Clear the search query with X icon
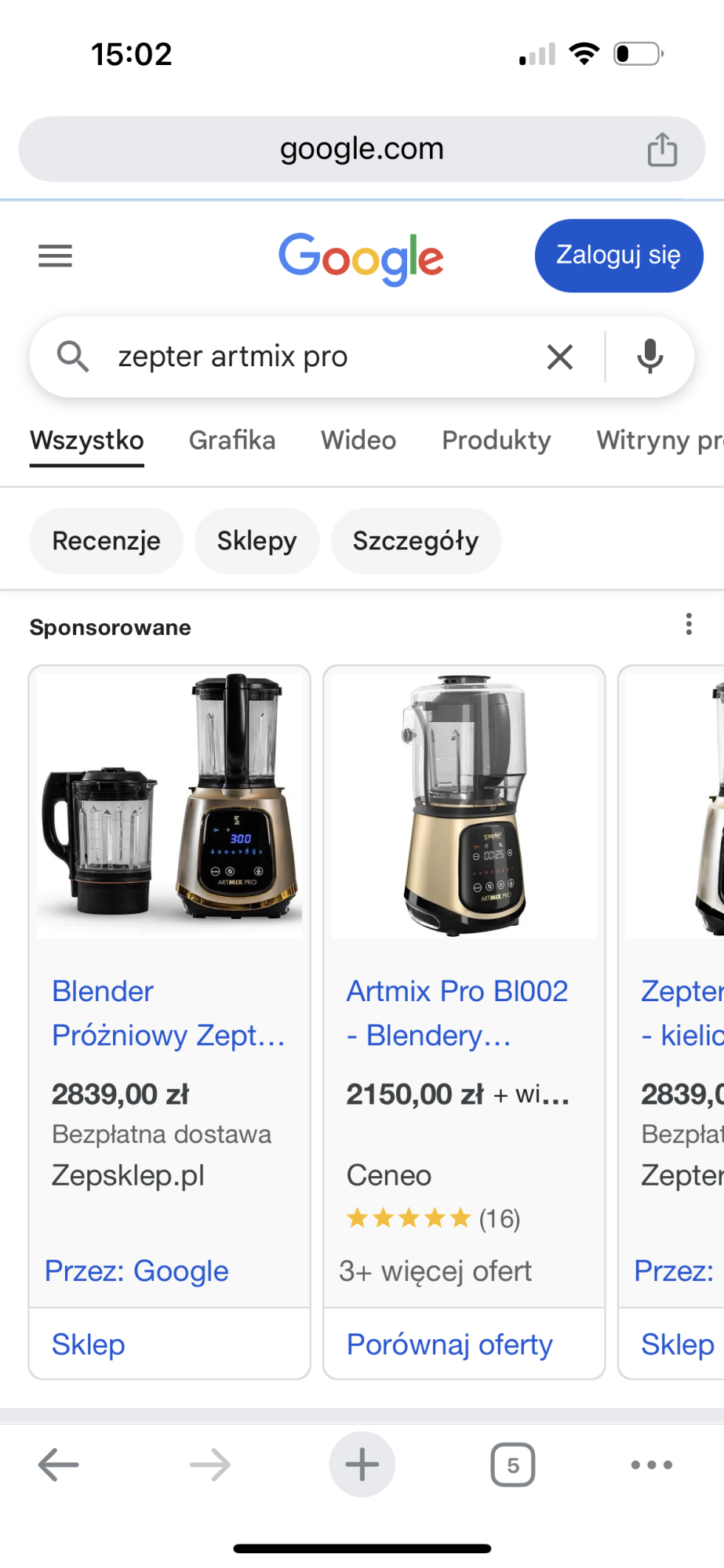Image resolution: width=724 pixels, height=1568 pixels. 560,357
